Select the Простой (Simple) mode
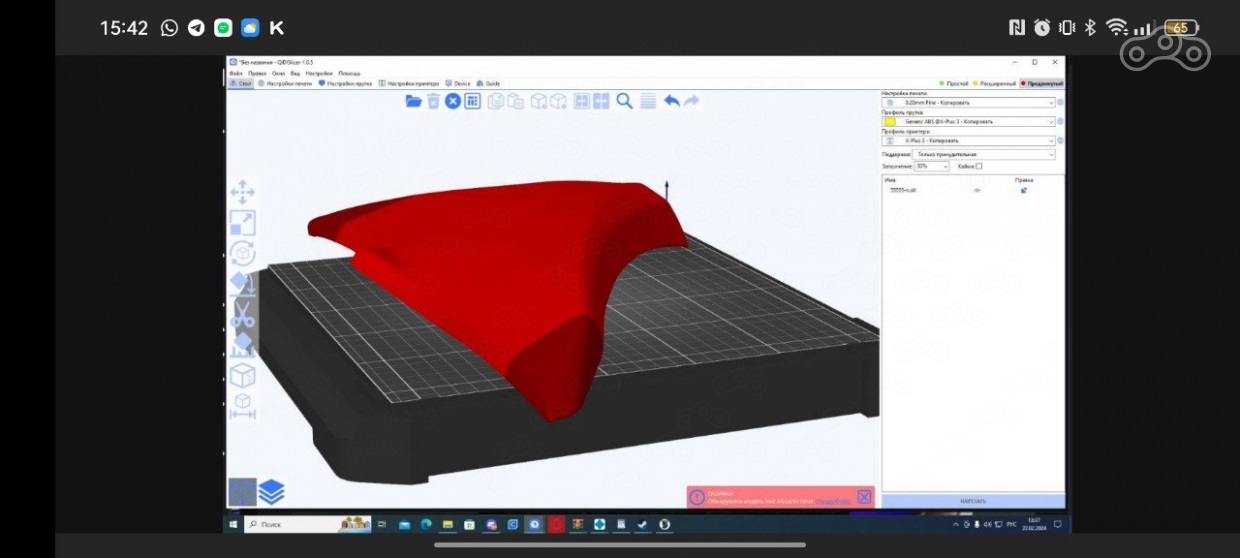 [955, 84]
